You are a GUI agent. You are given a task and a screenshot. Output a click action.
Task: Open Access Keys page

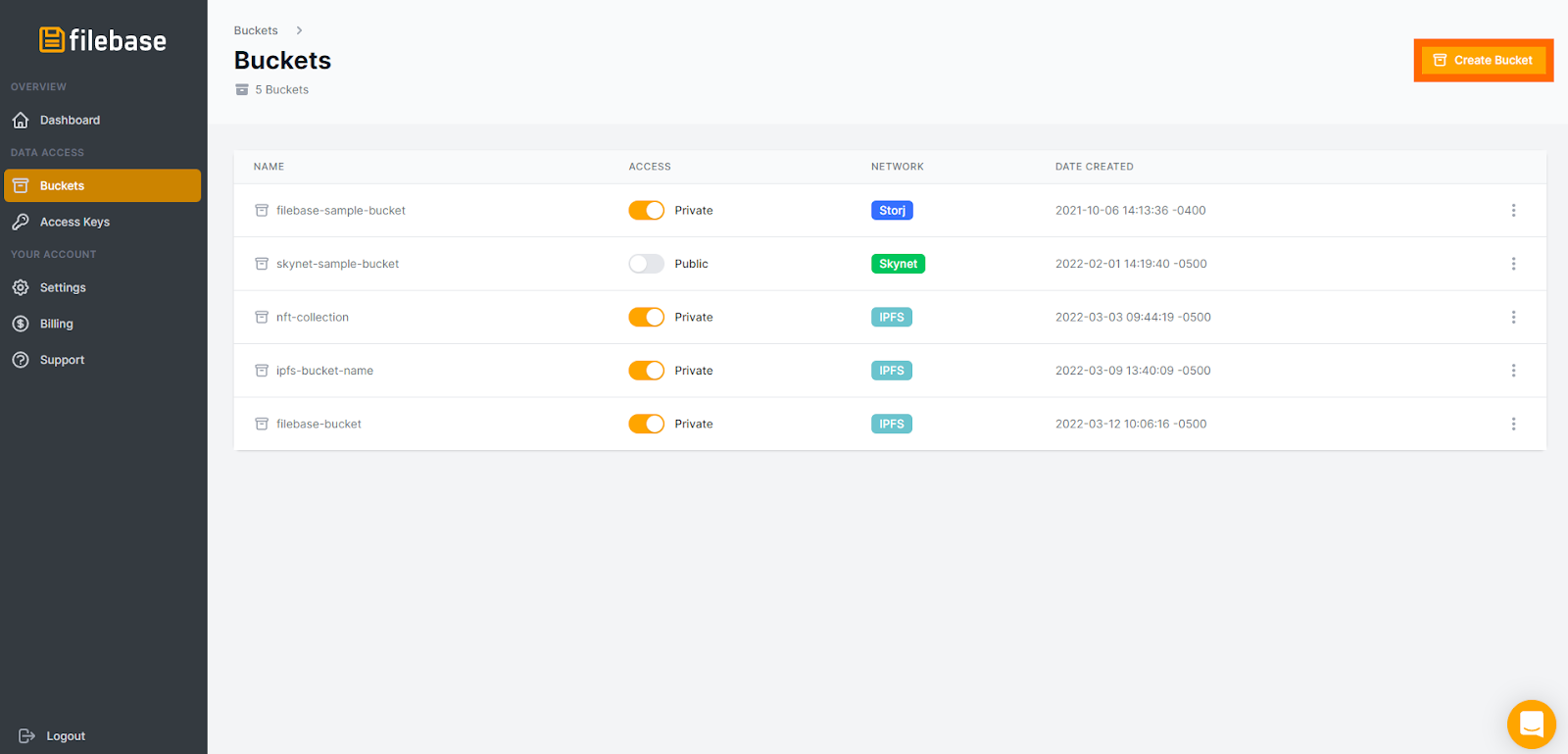pos(74,223)
